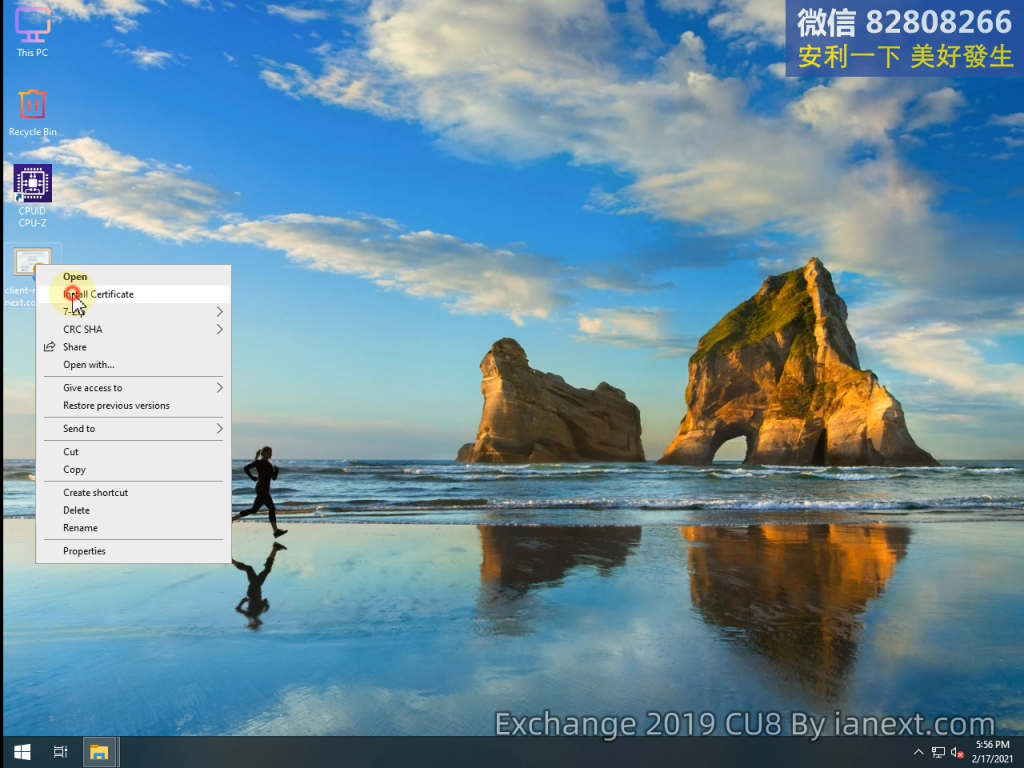Select the certificate file icon on desktop

(x=30, y=262)
